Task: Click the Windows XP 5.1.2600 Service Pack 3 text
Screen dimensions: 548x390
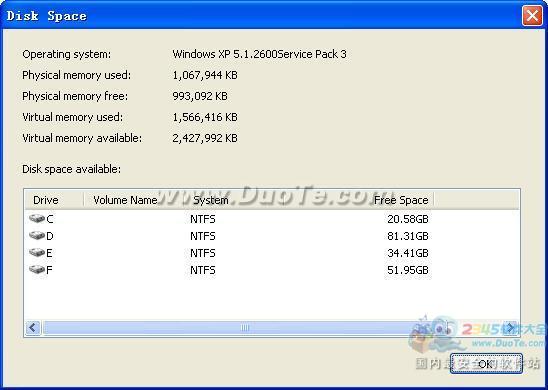Action: 259,54
